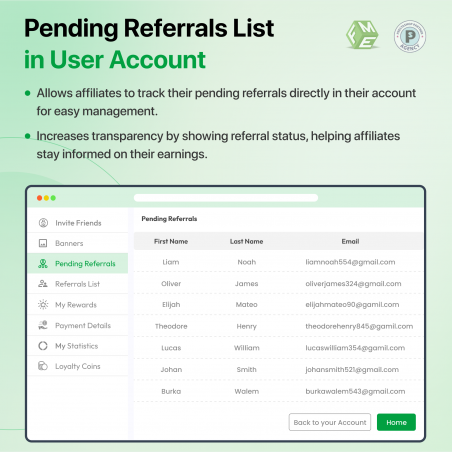Click the Back to your Account button
The width and height of the screenshot is (452, 452).
(330, 422)
